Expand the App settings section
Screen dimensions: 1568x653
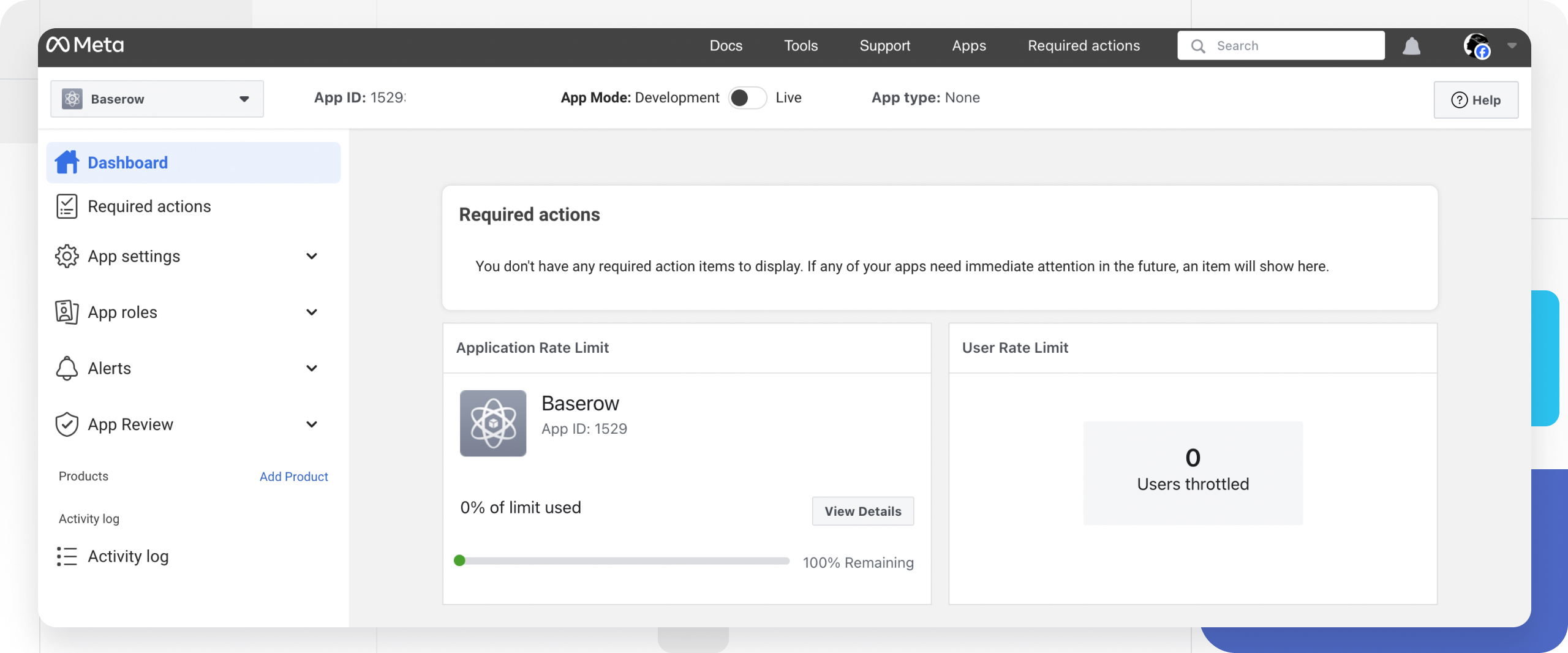(312, 256)
